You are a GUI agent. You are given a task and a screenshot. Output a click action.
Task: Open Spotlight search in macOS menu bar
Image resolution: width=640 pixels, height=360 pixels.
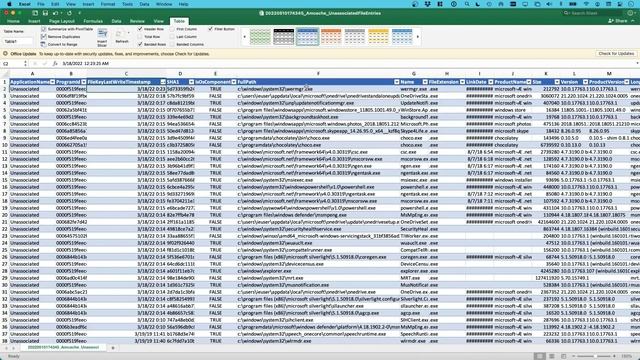coord(467,4)
